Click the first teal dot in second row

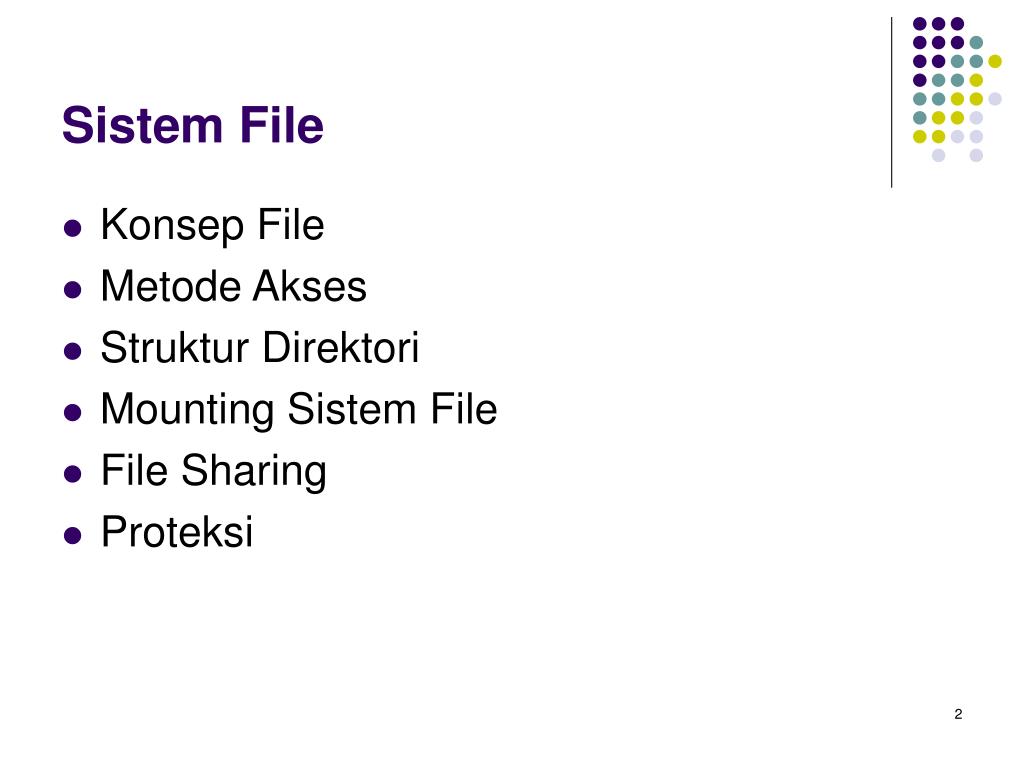click(x=976, y=42)
